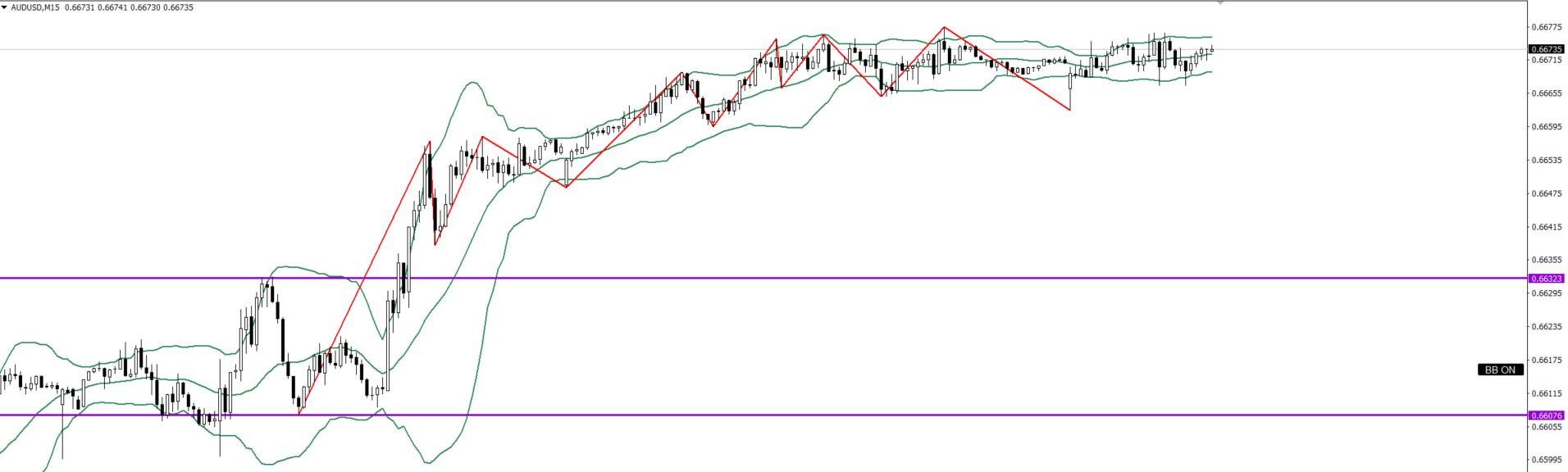Click the 0.66775 value on price scale

pos(1546,27)
